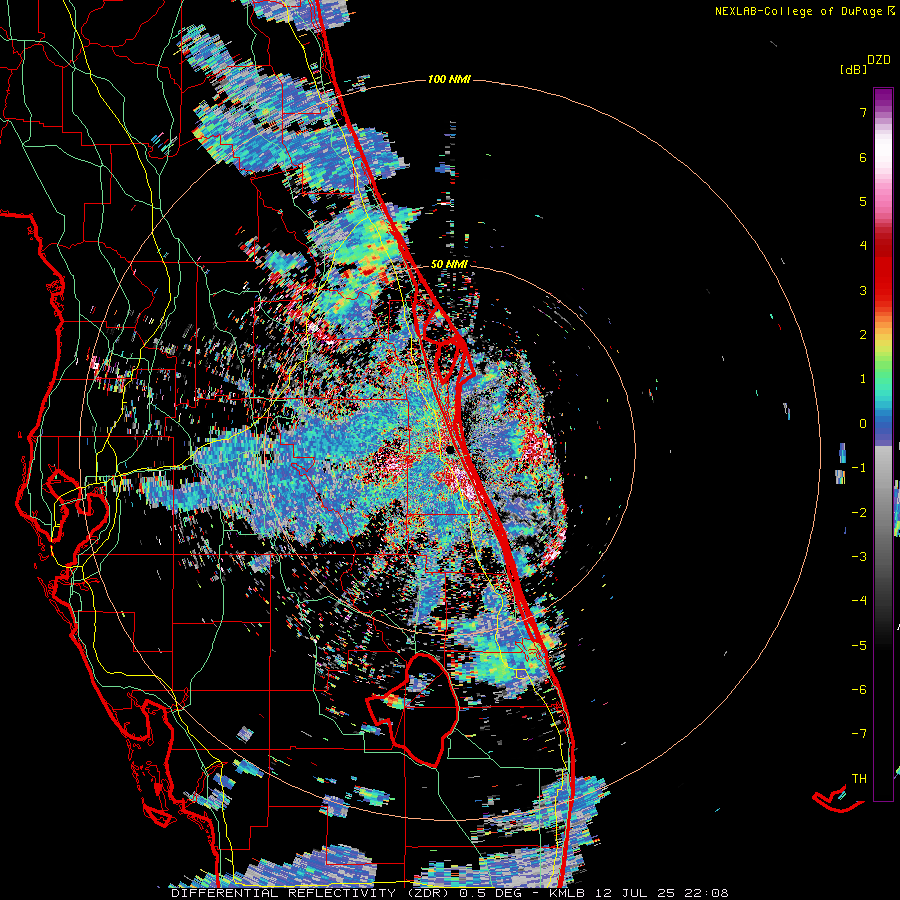Click the legend value -5

click(x=859, y=646)
